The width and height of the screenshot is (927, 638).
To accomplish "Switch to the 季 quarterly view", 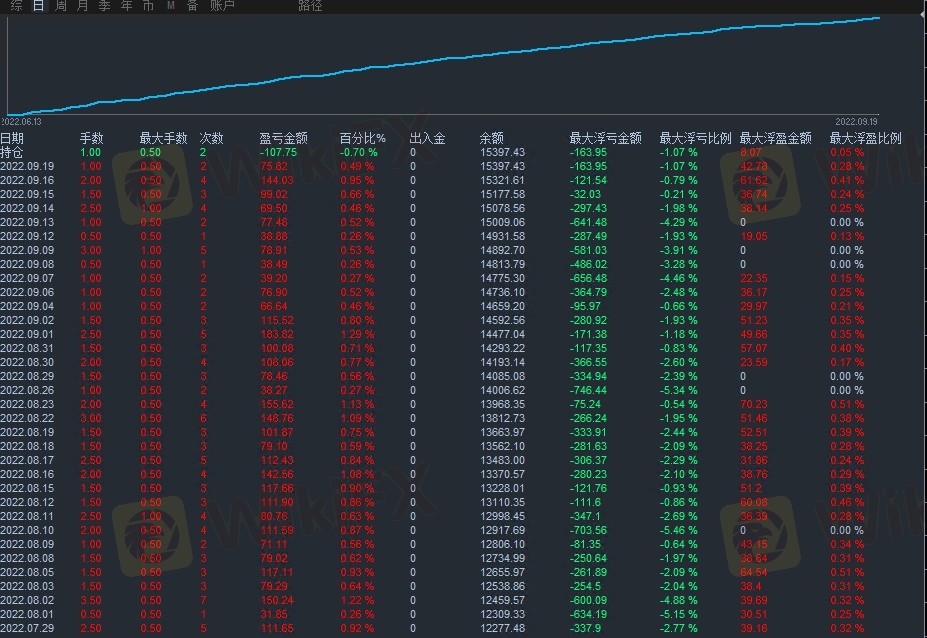I will [104, 6].
